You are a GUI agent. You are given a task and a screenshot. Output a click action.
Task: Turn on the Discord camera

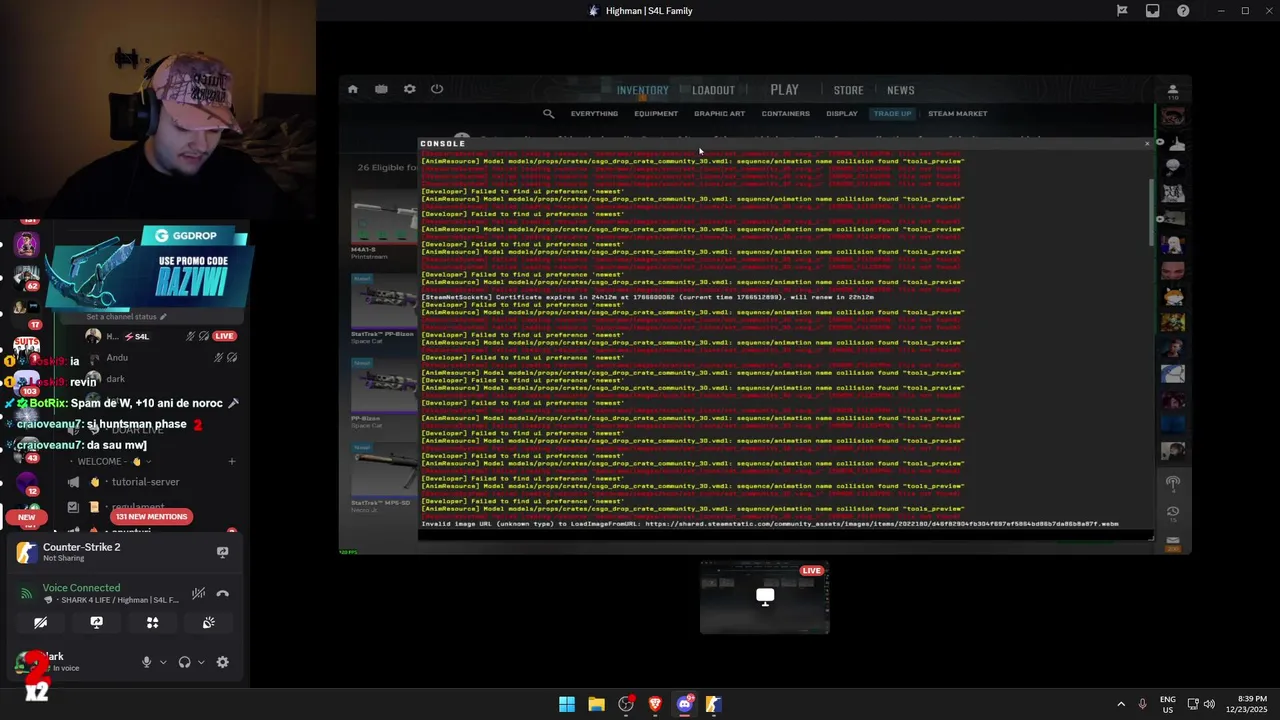click(40, 622)
